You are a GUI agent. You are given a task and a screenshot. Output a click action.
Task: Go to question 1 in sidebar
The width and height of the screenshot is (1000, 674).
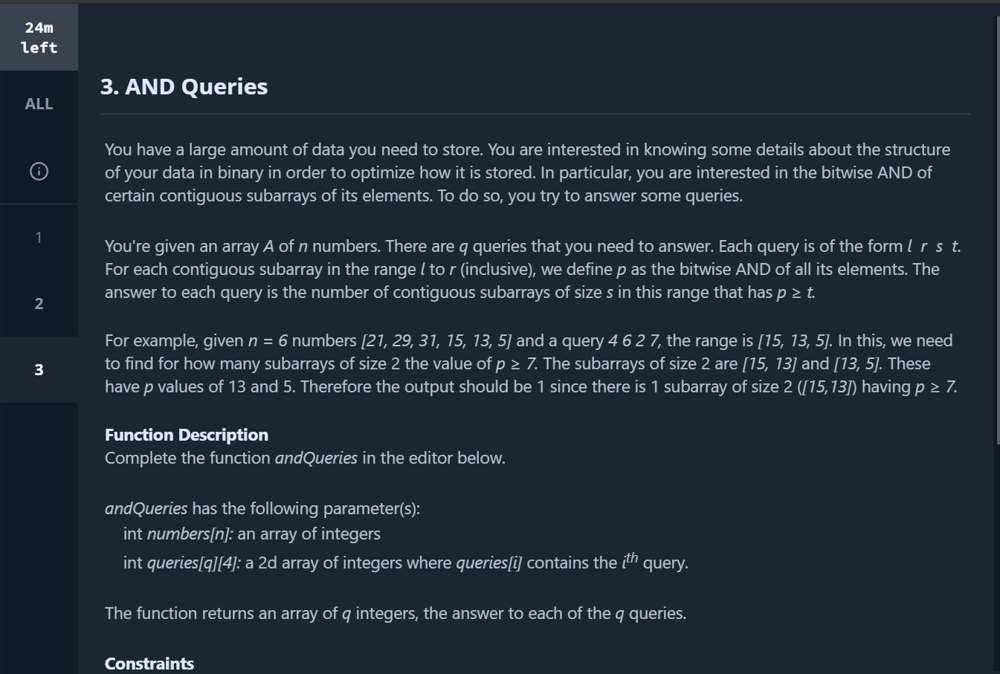coord(39,238)
